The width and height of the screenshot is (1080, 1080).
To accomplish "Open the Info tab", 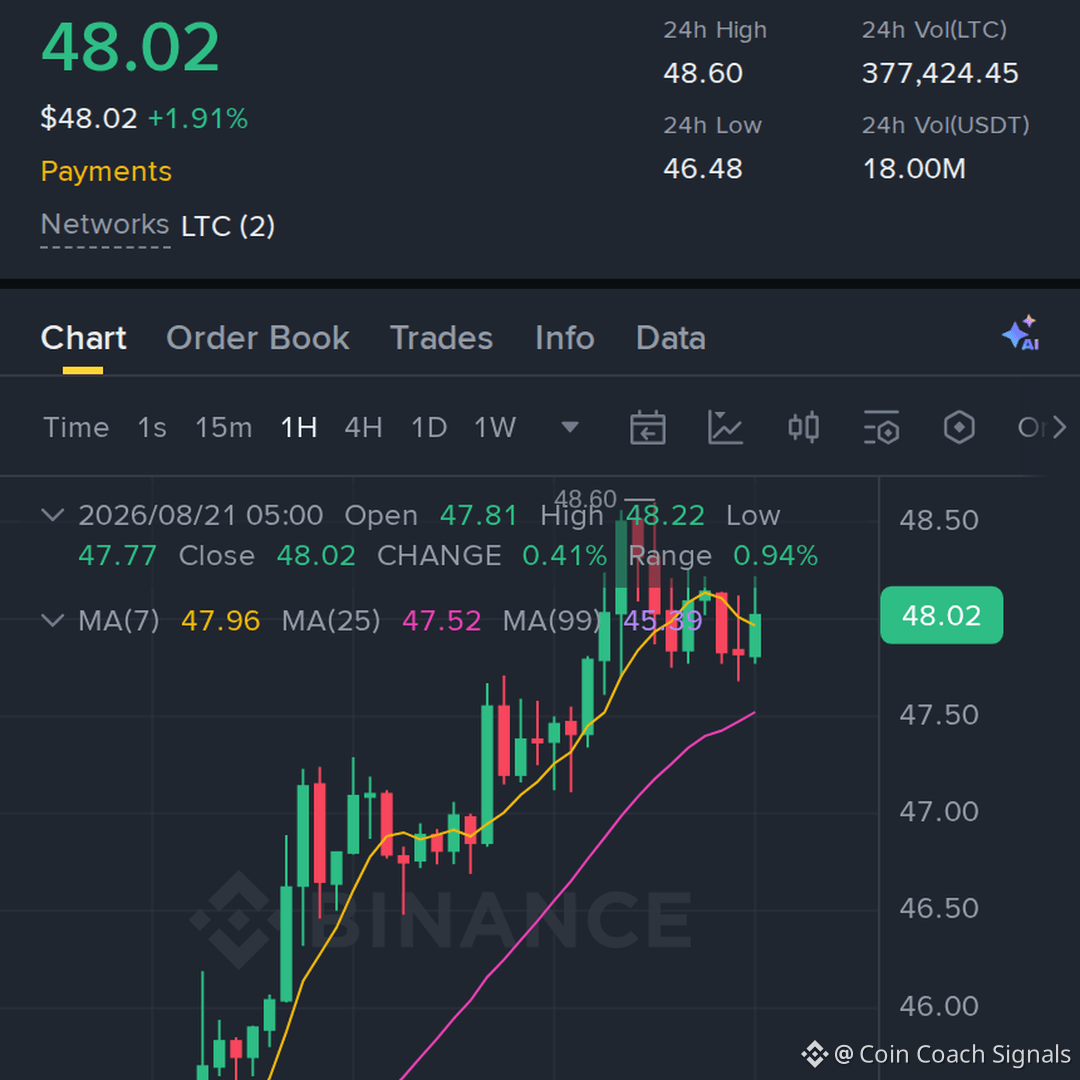I will click(x=565, y=338).
